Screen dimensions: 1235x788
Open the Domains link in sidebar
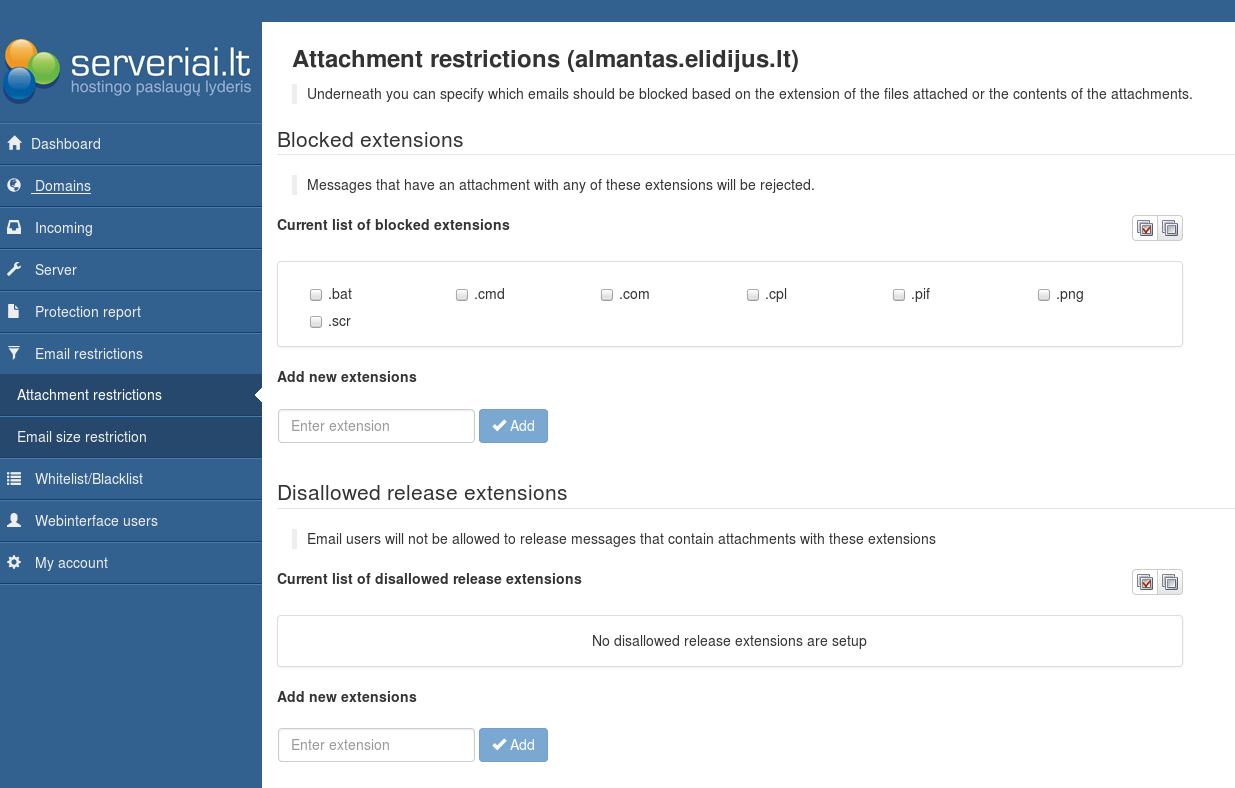[62, 186]
